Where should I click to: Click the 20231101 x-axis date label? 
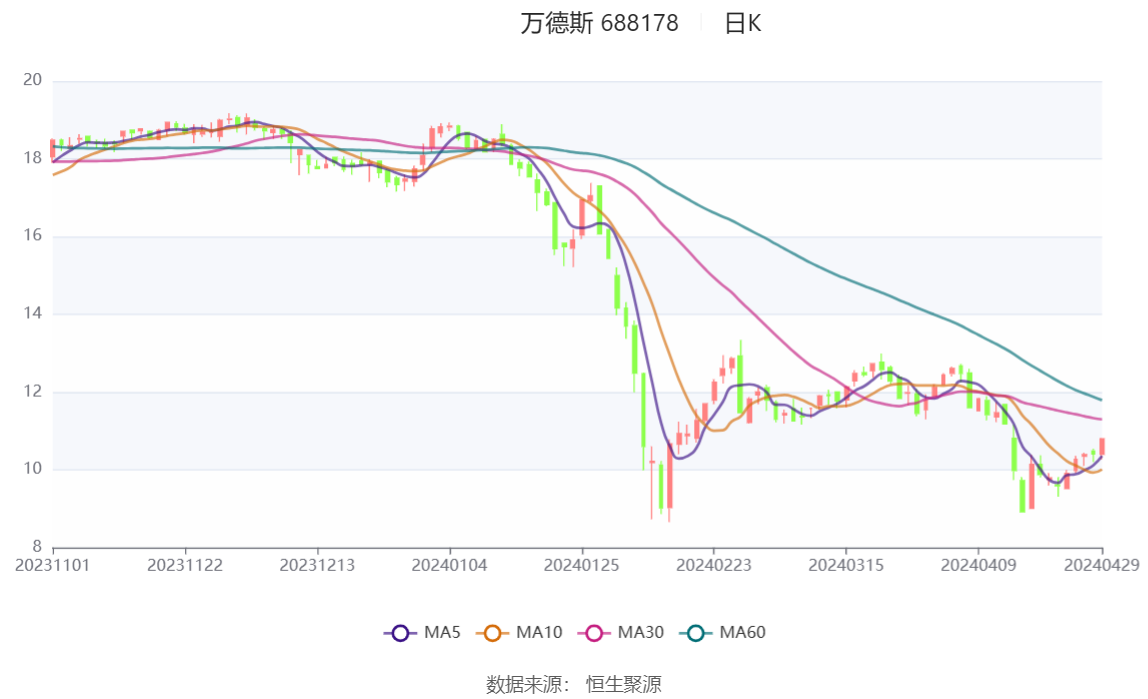(53, 566)
